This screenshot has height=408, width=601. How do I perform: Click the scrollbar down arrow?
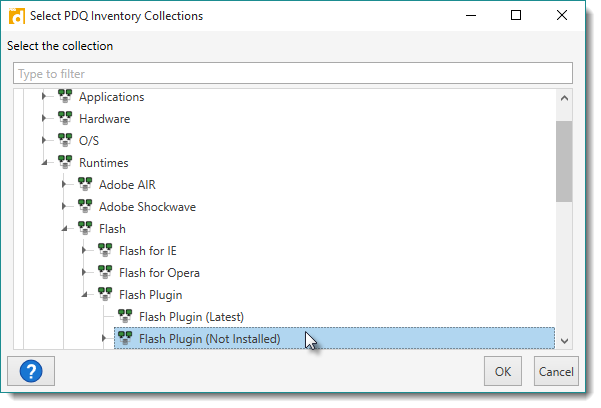[x=565, y=340]
